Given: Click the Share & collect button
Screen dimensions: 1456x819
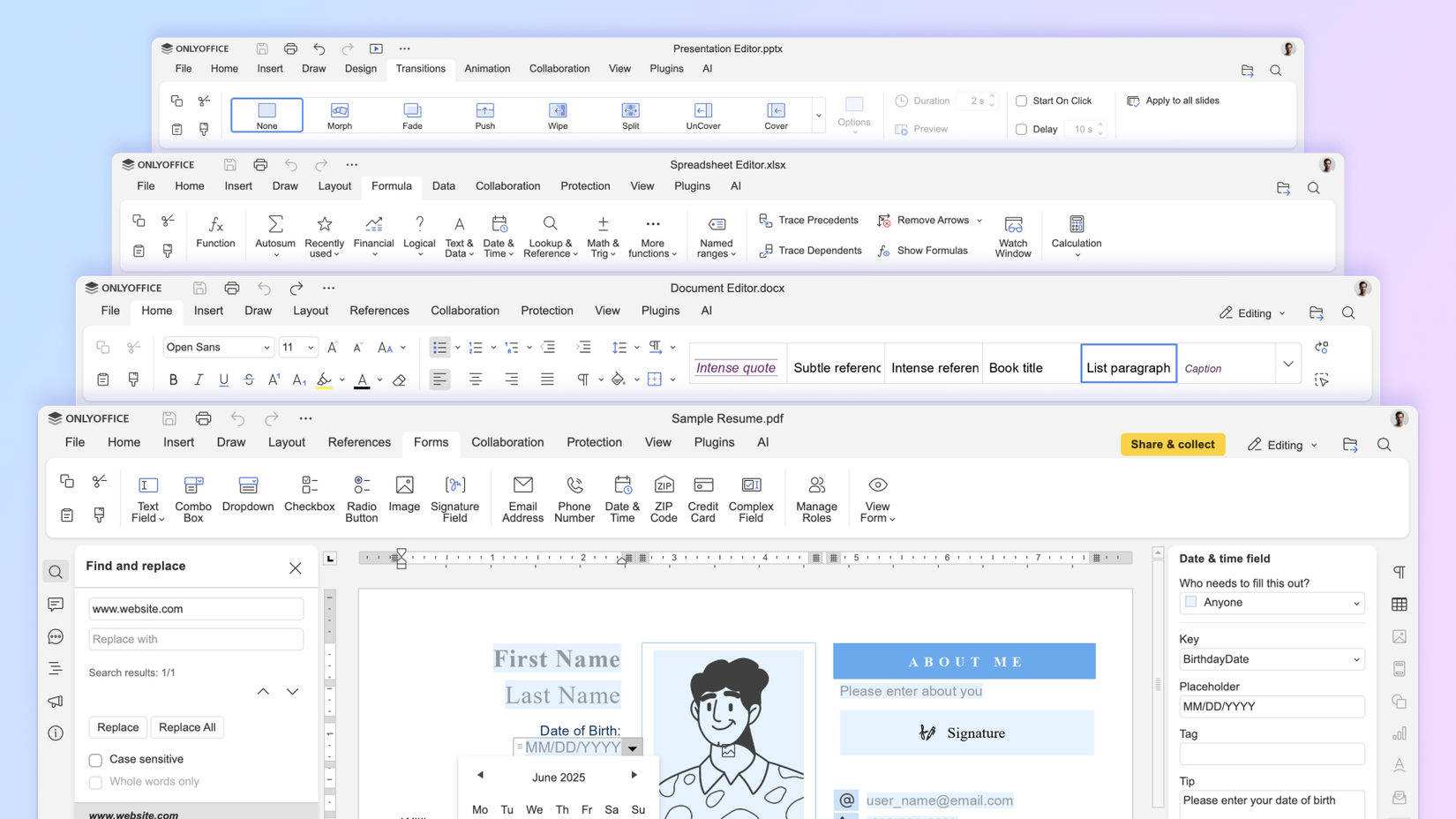Looking at the screenshot, I should coord(1173,444).
